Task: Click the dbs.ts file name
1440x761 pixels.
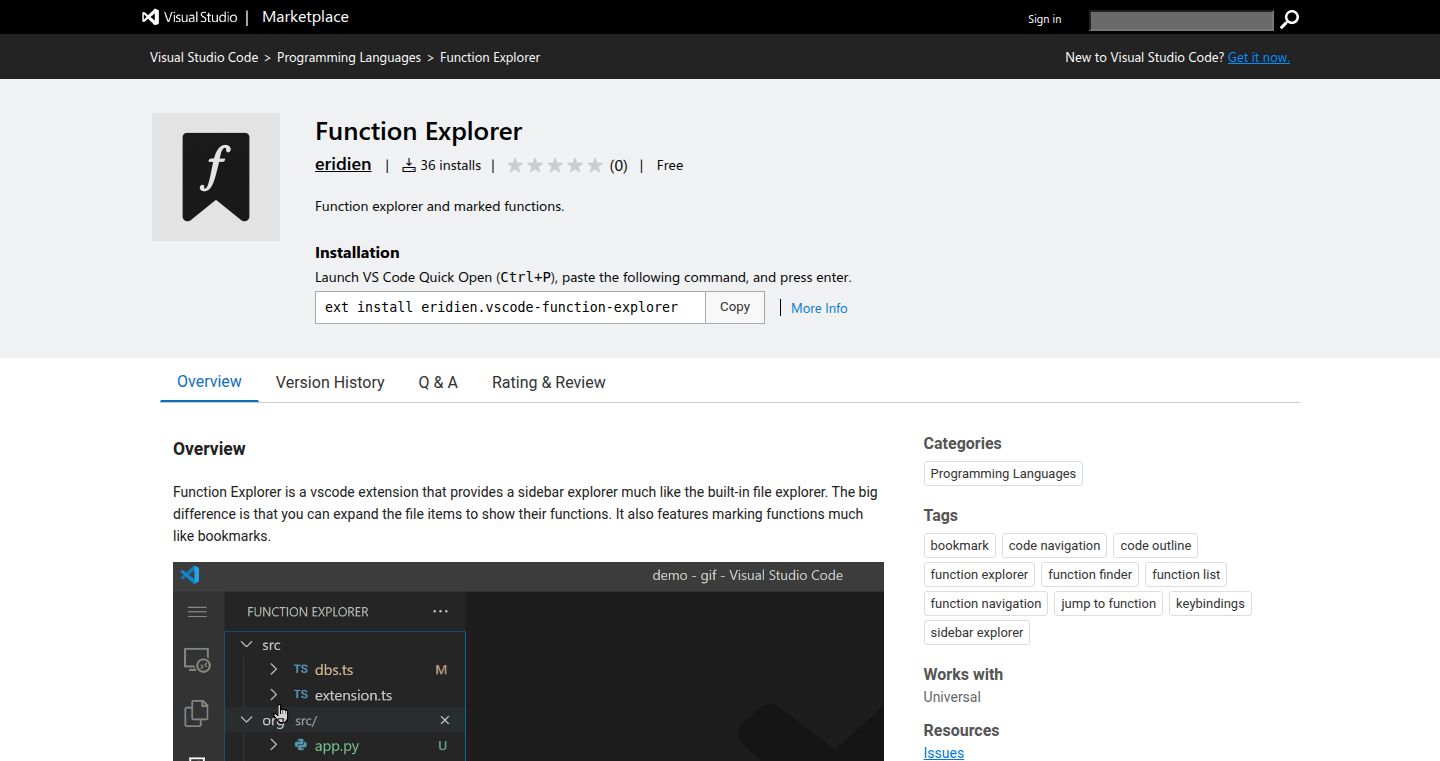Action: click(334, 669)
